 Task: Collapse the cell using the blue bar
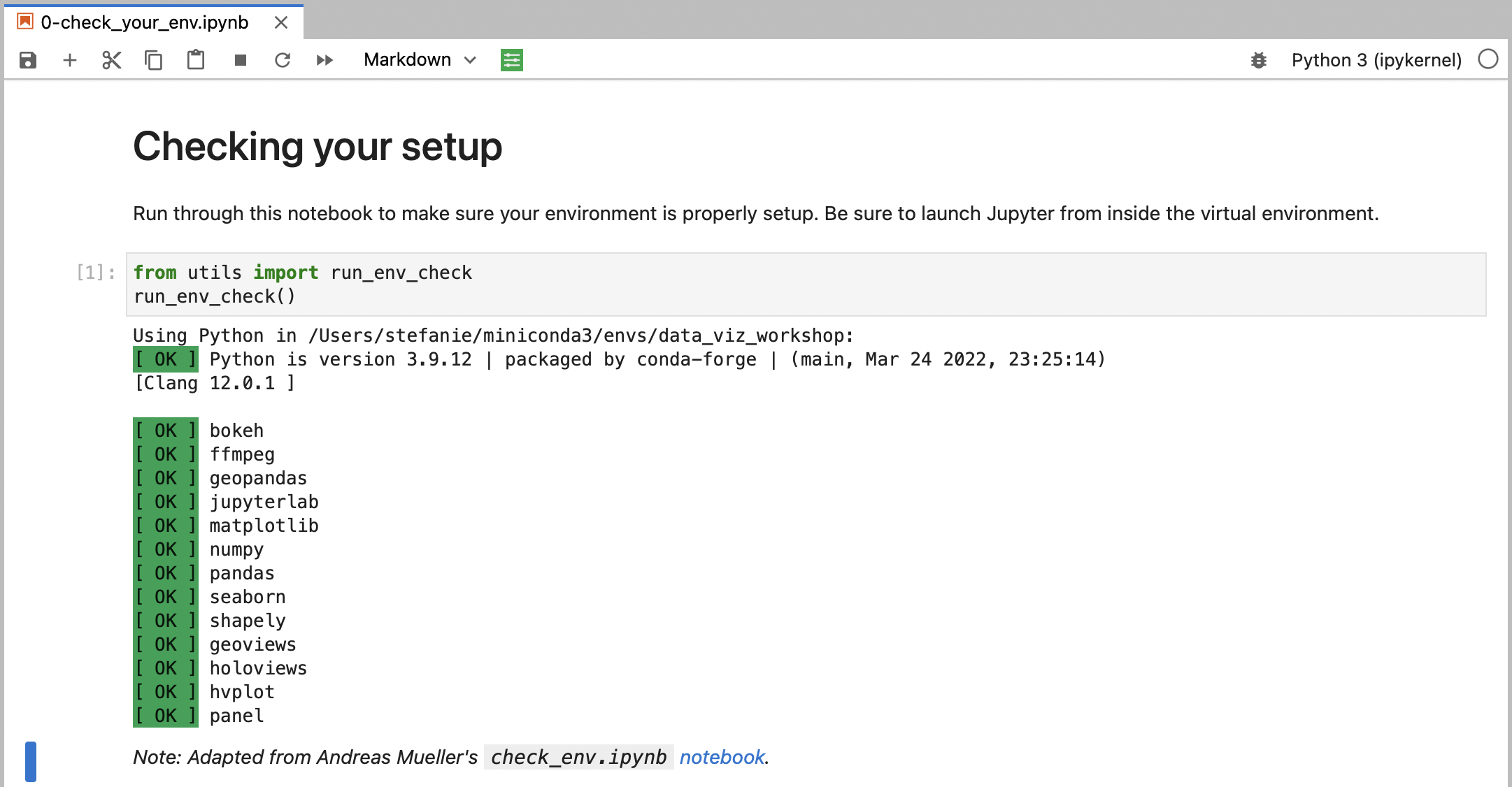[x=31, y=761]
